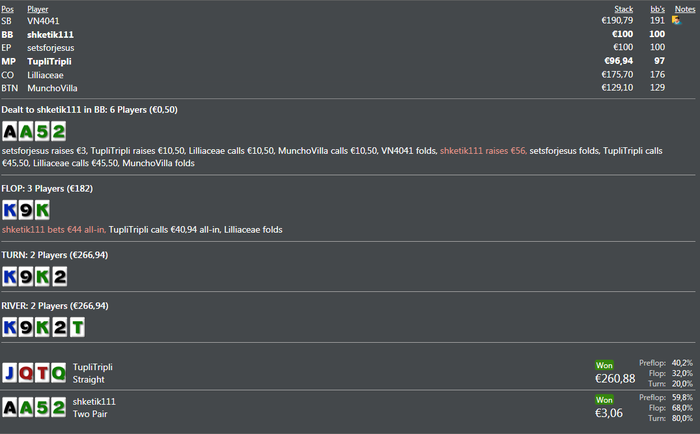This screenshot has height=434, width=700.
Task: Click the Won badge next to €3,06
Action: pyautogui.click(x=604, y=400)
